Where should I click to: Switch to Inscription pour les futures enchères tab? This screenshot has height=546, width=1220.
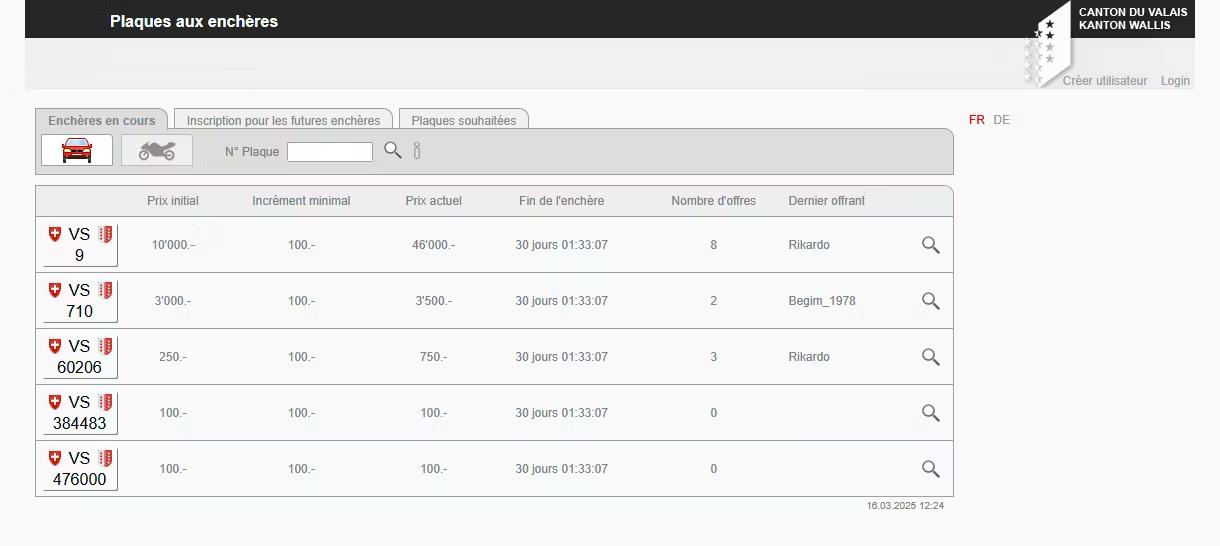click(283, 120)
